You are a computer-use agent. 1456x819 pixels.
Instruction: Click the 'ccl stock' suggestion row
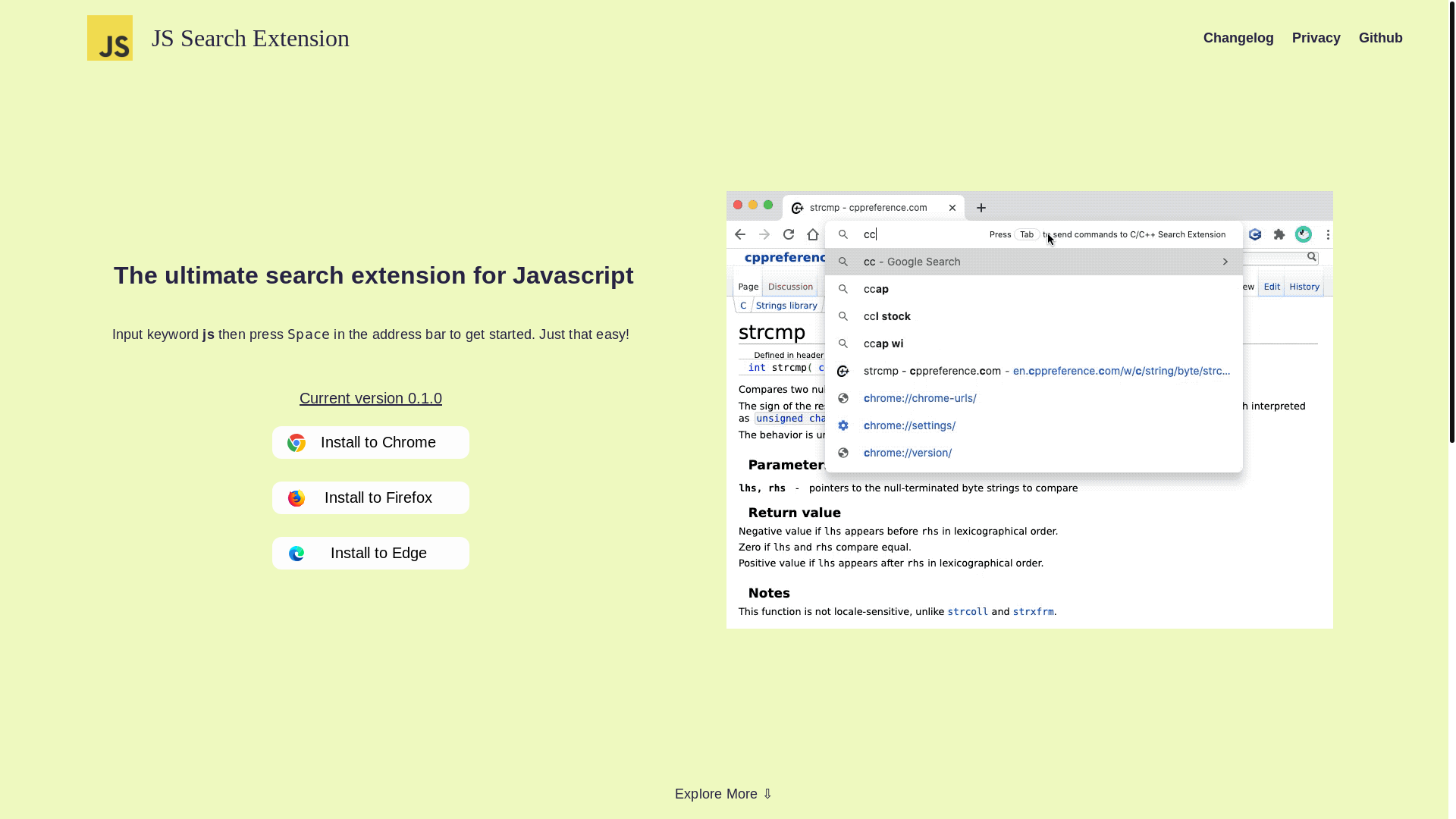1034,316
